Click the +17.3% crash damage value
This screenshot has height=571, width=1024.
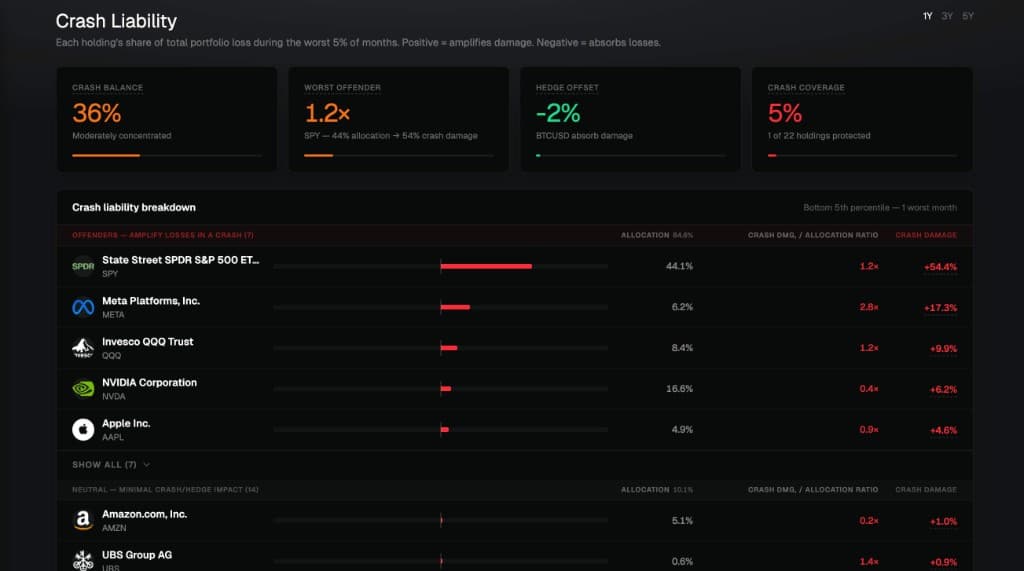(940, 308)
